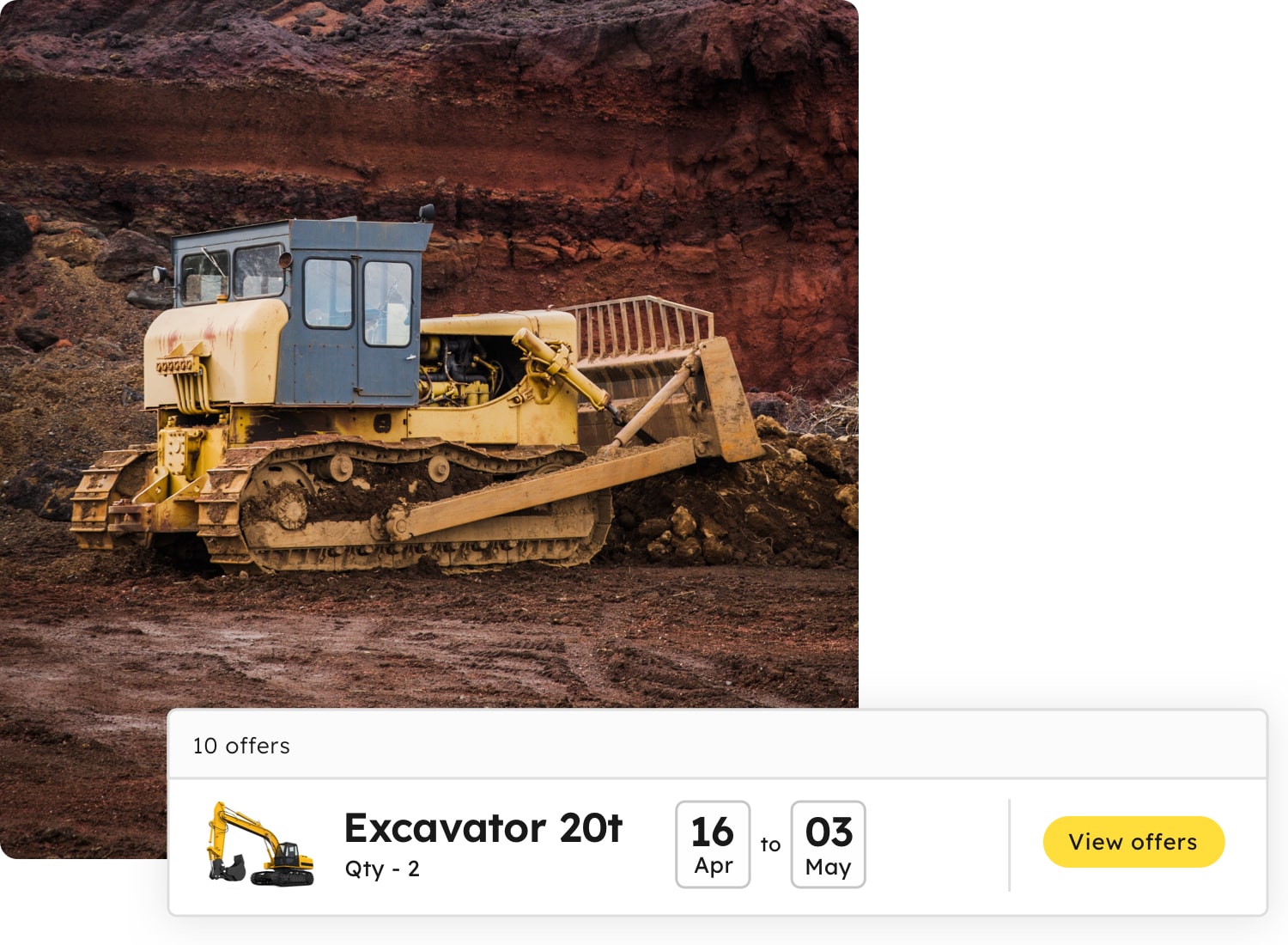Click the bulldozer photo
Screen dimensions: 1288x945
[x=429, y=354]
